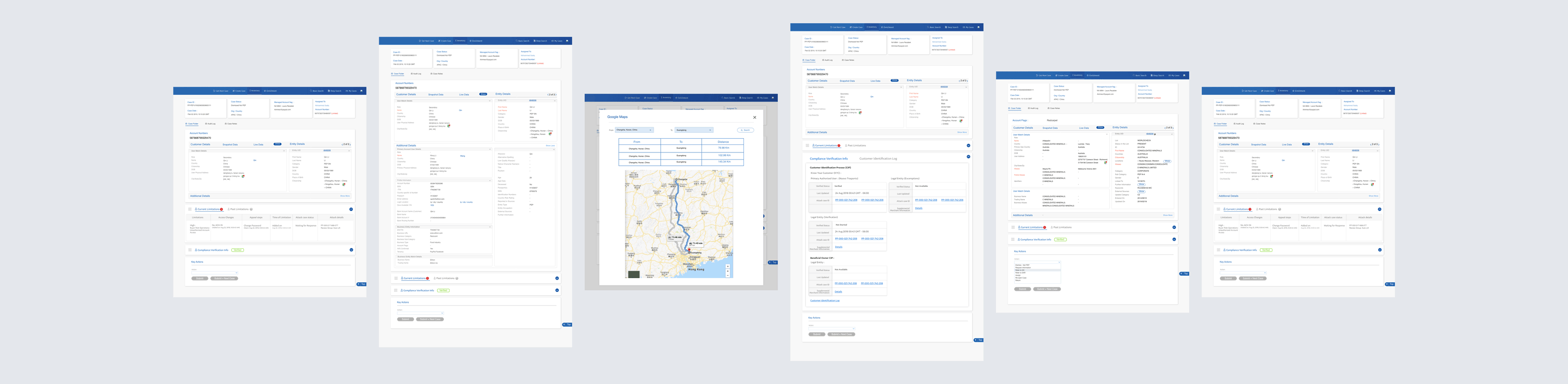This screenshot has height=384, width=1568.
Task: Open the Customer Identification Log tab
Action: (x=878, y=159)
